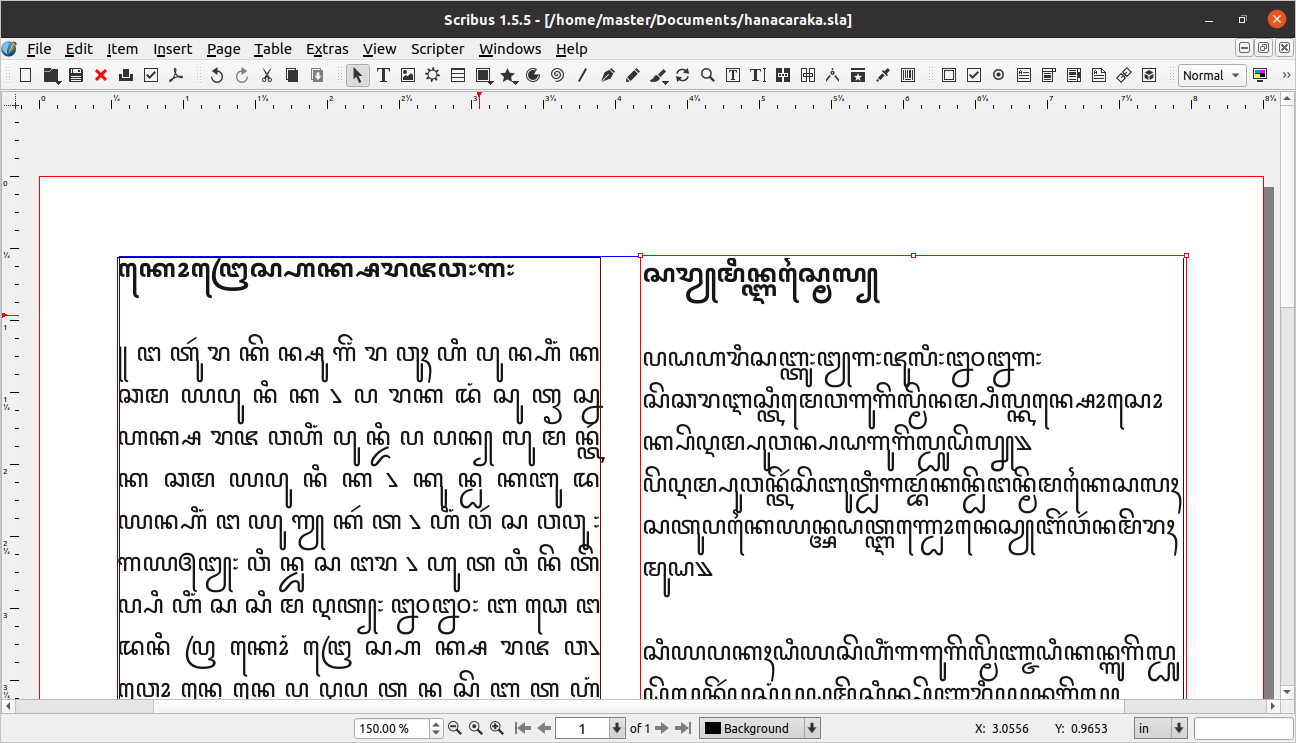Image resolution: width=1296 pixels, height=743 pixels.
Task: Select the Table tool
Action: click(458, 75)
